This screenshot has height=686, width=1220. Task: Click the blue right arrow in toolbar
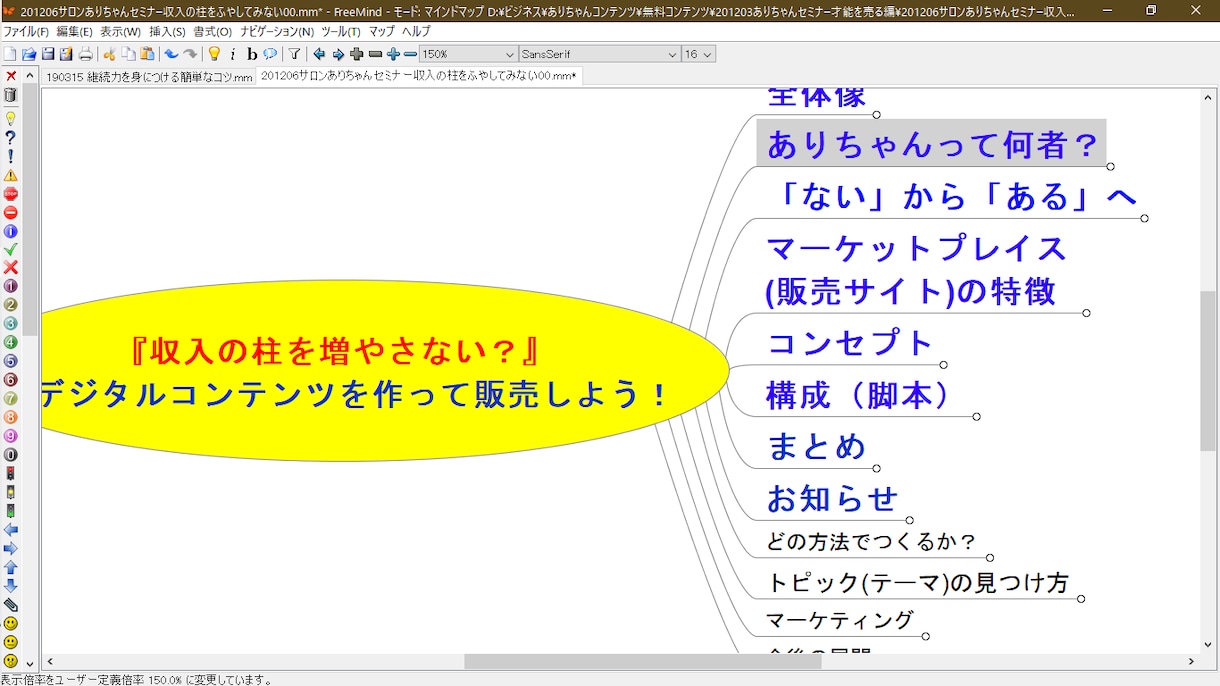pos(338,54)
